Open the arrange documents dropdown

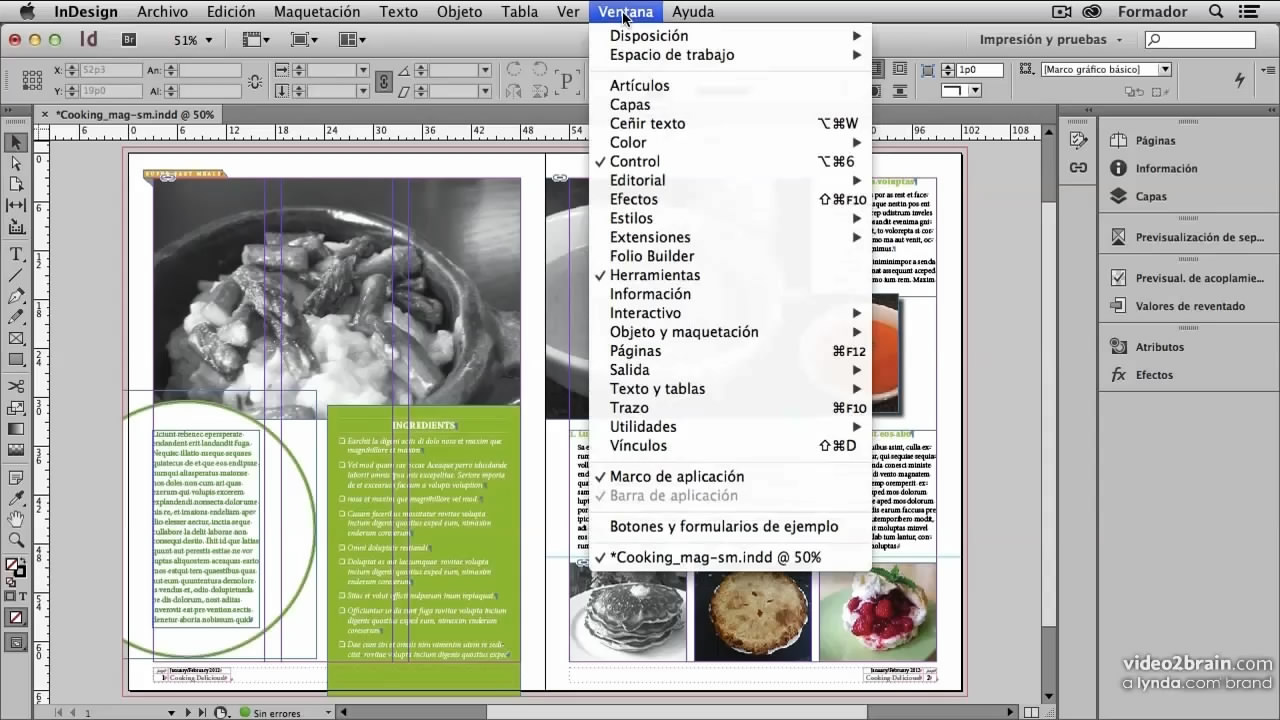tap(352, 40)
